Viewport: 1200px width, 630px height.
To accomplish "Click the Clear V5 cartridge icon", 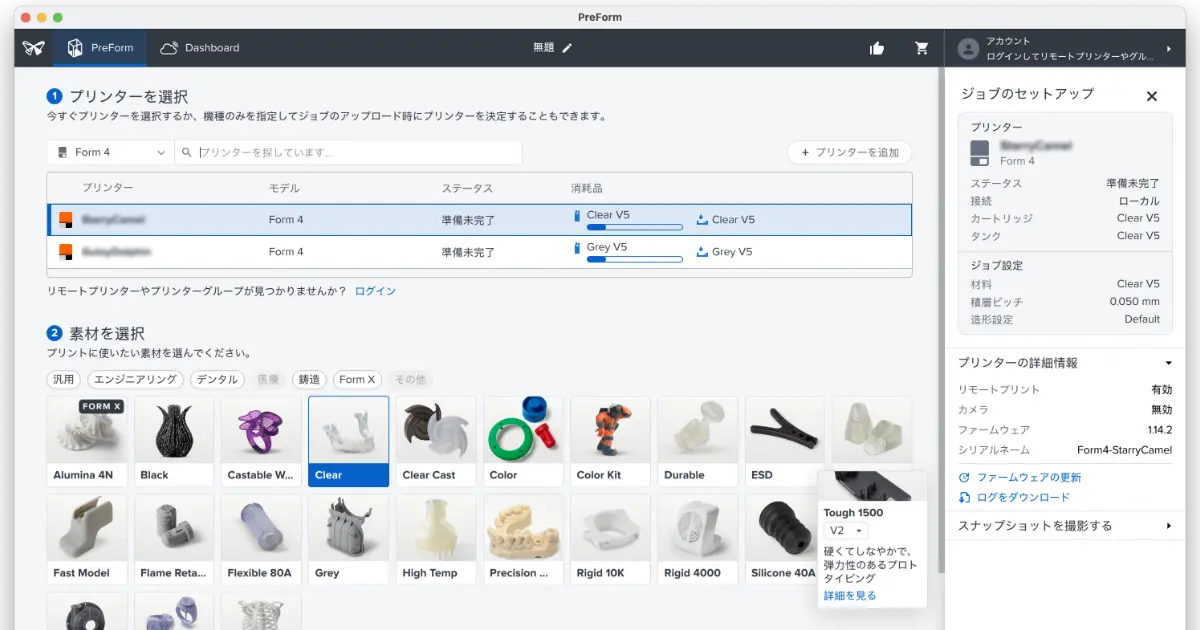I will (x=577, y=215).
